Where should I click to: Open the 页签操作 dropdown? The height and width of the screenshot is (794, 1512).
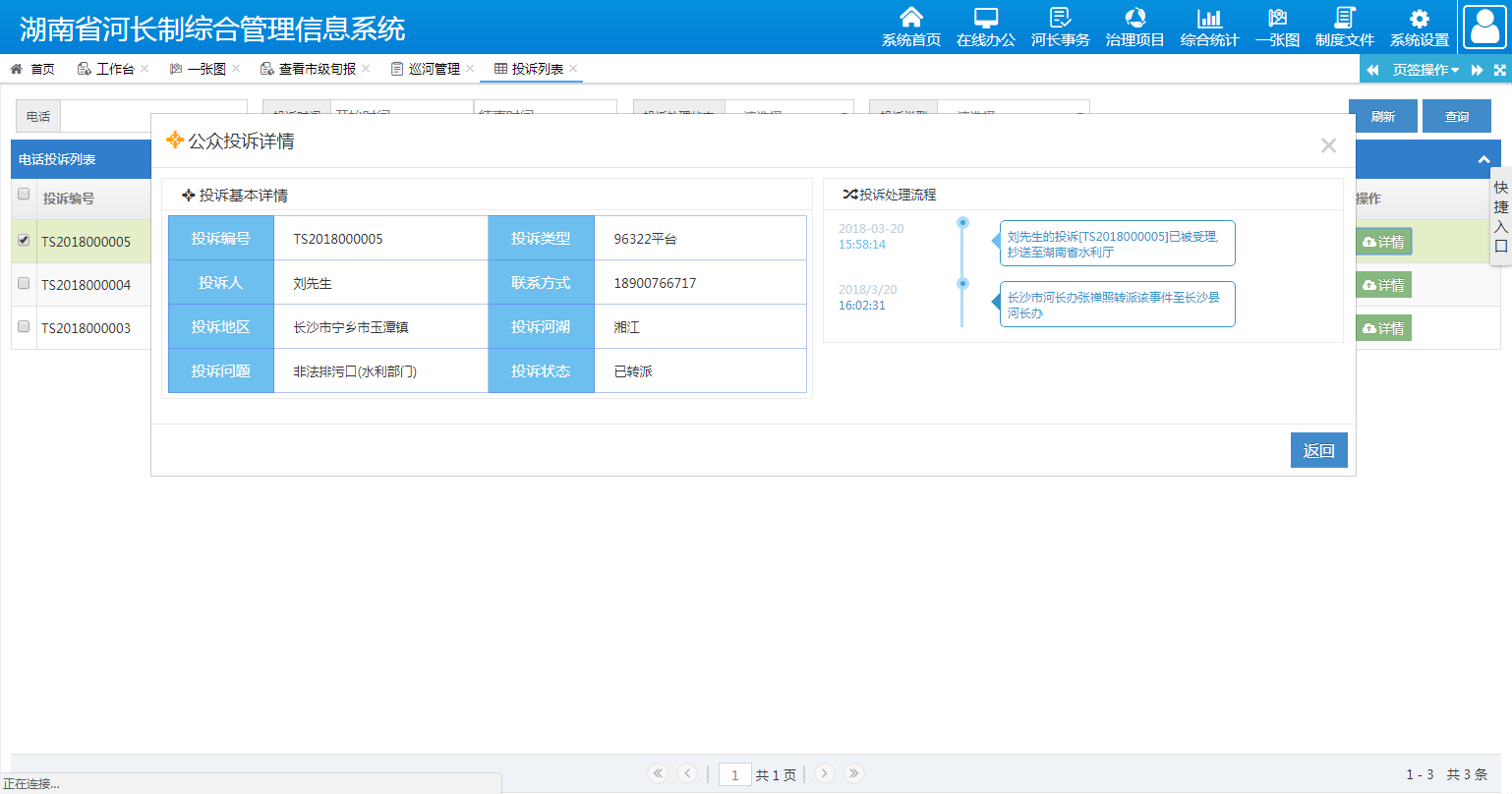pos(1425,70)
